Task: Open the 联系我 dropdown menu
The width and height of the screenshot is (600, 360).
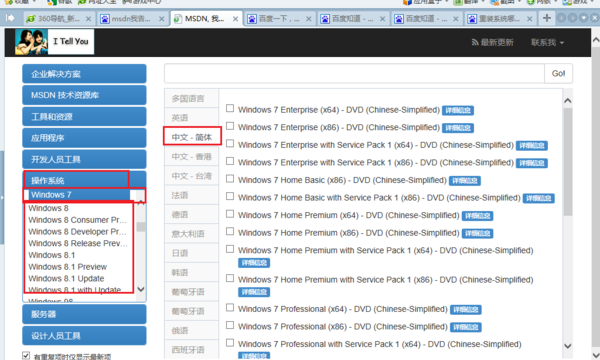Action: (x=548, y=42)
